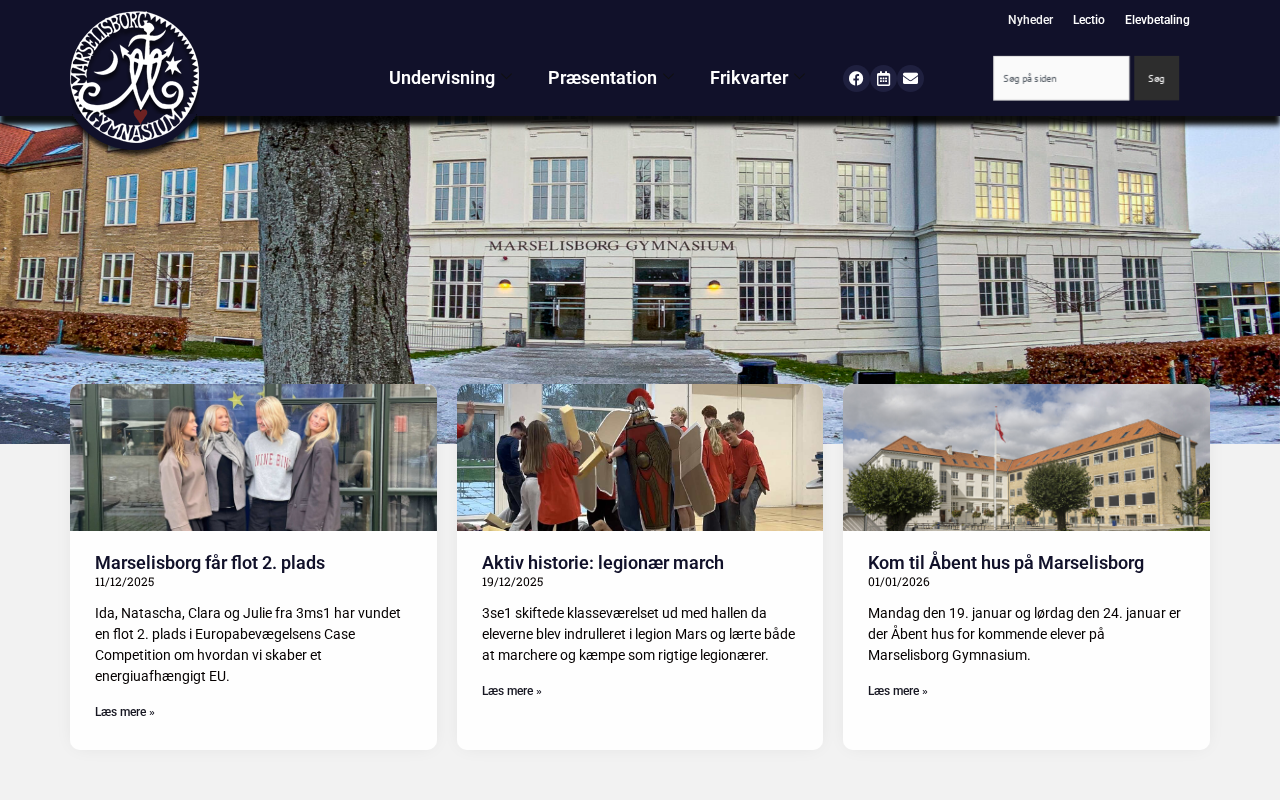Focus the 'Søg på siden' search field
The height and width of the screenshot is (800, 1280).
pyautogui.click(x=1061, y=78)
